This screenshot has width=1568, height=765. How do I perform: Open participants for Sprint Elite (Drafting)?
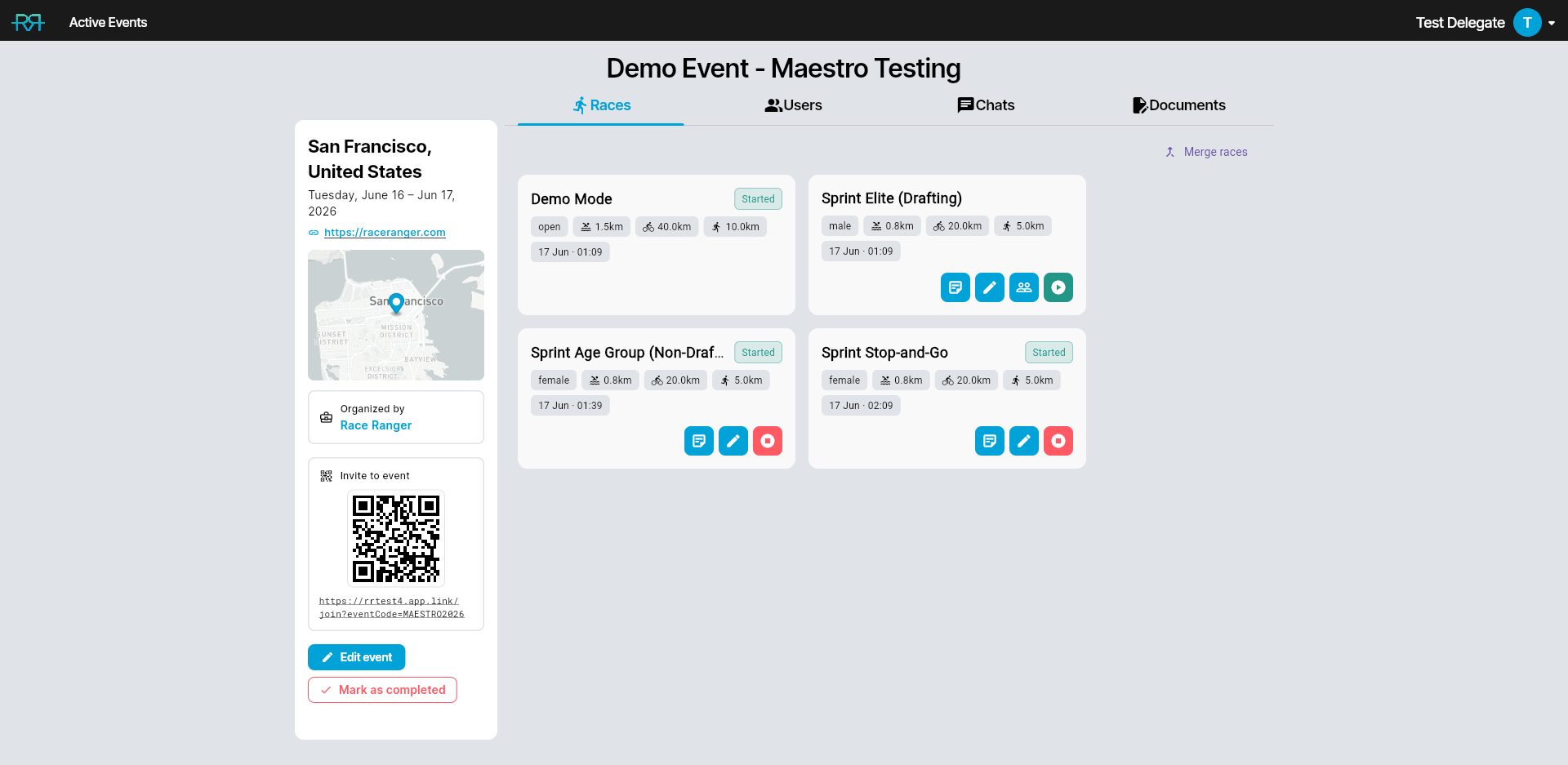coord(1024,287)
